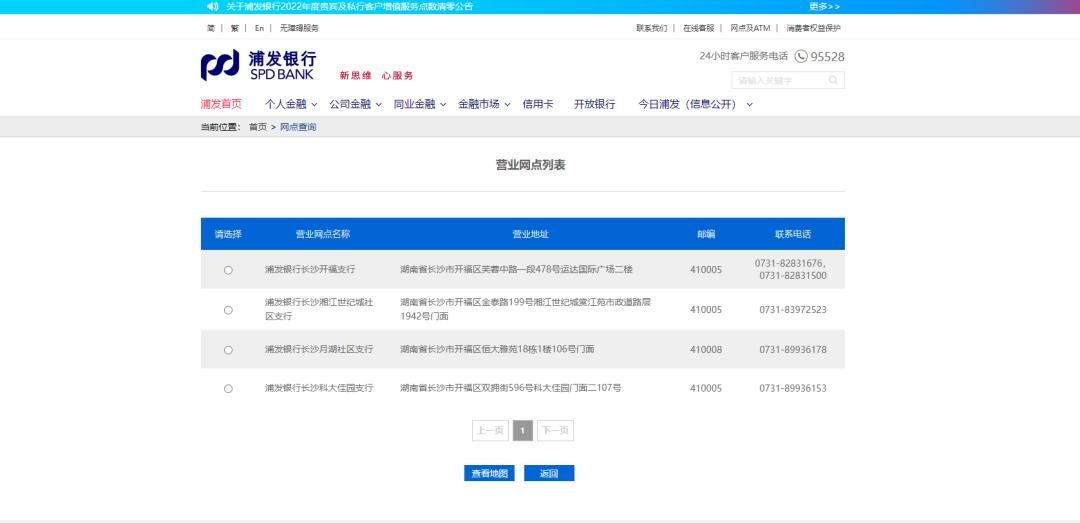Expand the 个人金融 menu arrow
Image resolution: width=1080 pixels, height=523 pixels.
pyautogui.click(x=314, y=105)
